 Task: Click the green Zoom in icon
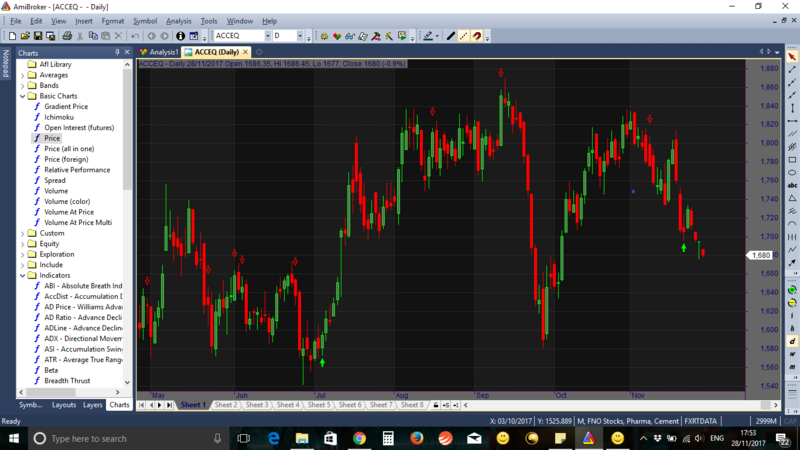point(792,290)
